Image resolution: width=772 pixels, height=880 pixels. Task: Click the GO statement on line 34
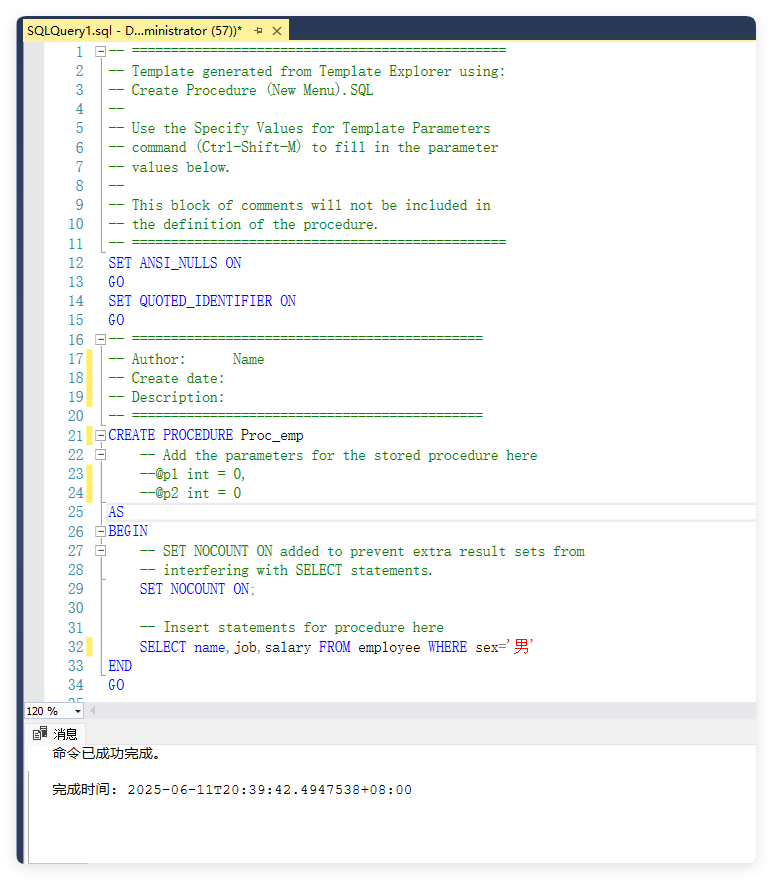point(116,685)
